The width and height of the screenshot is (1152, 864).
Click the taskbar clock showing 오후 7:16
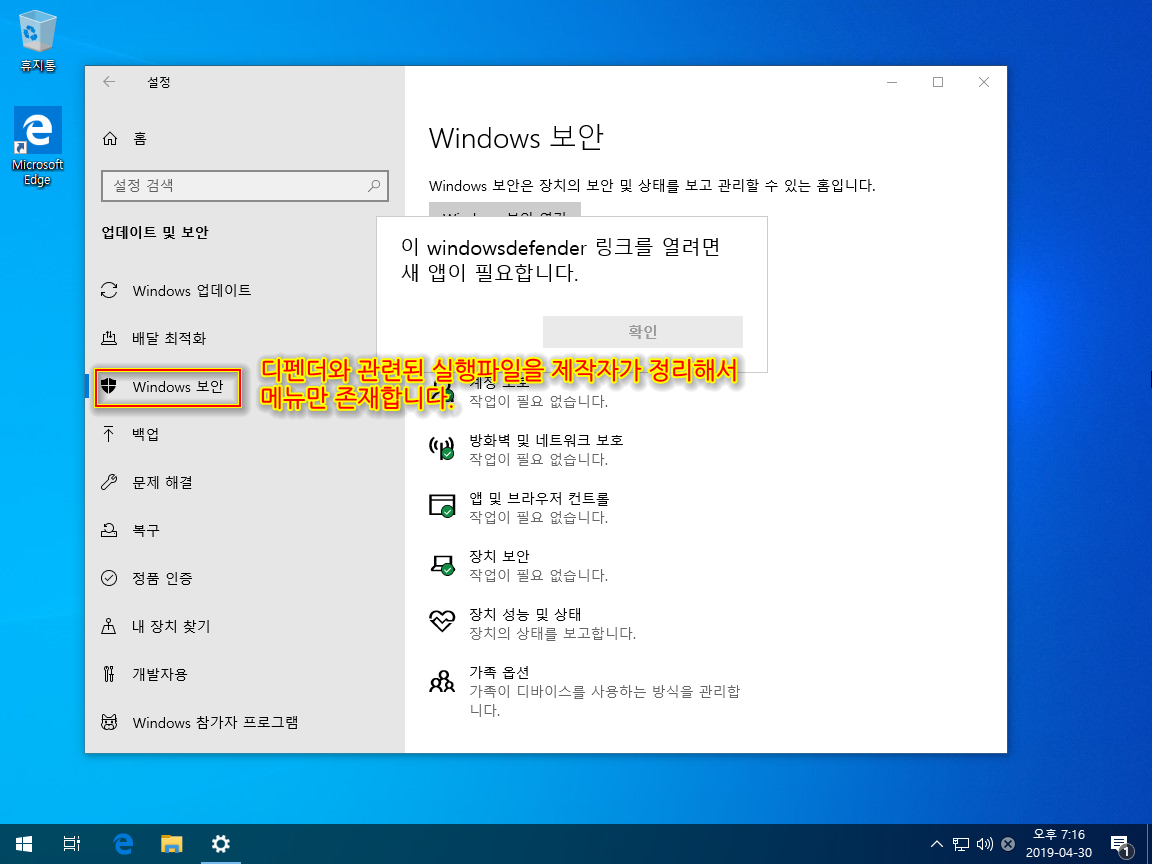(1059, 843)
